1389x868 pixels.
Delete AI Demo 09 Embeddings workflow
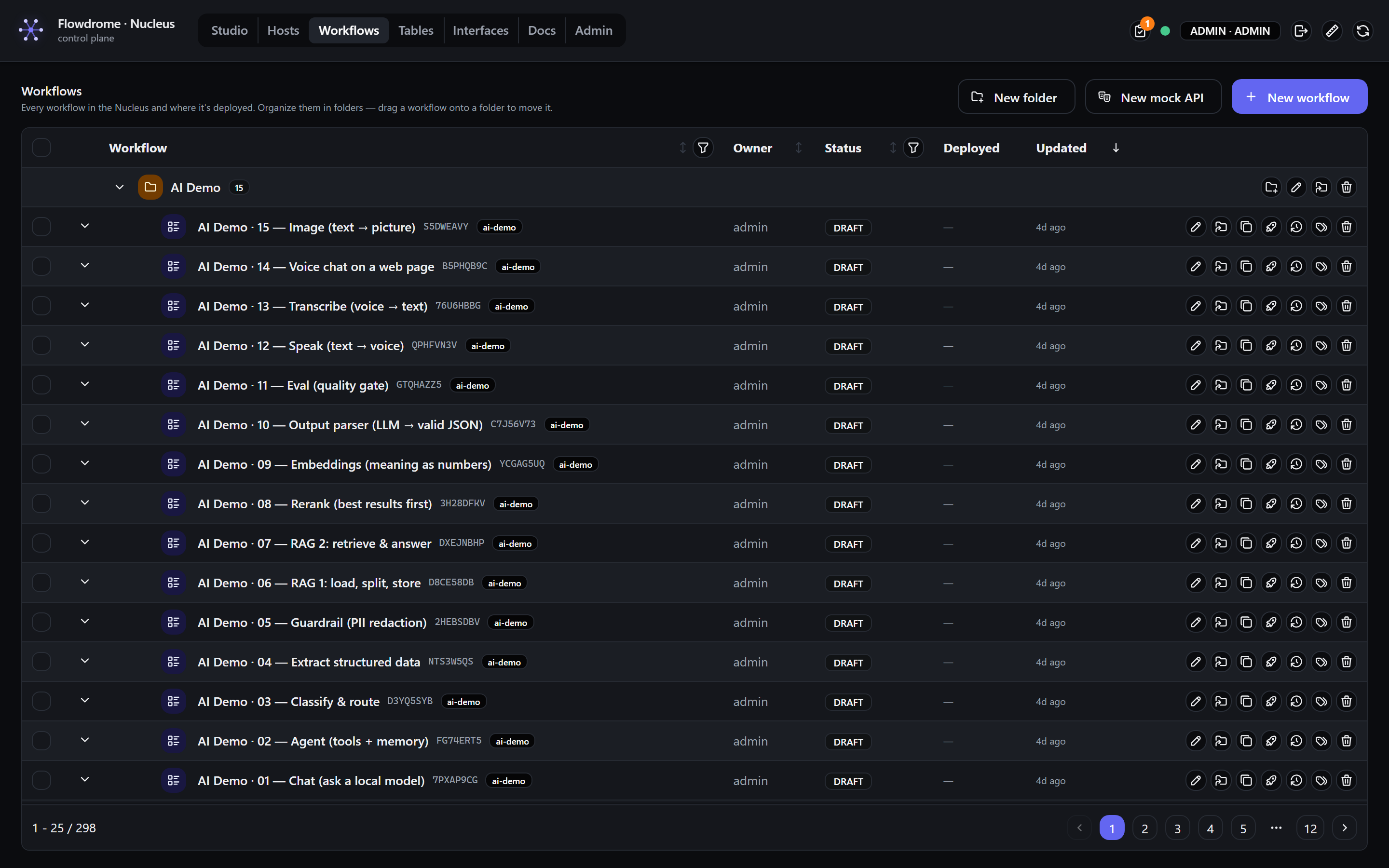(x=1347, y=464)
